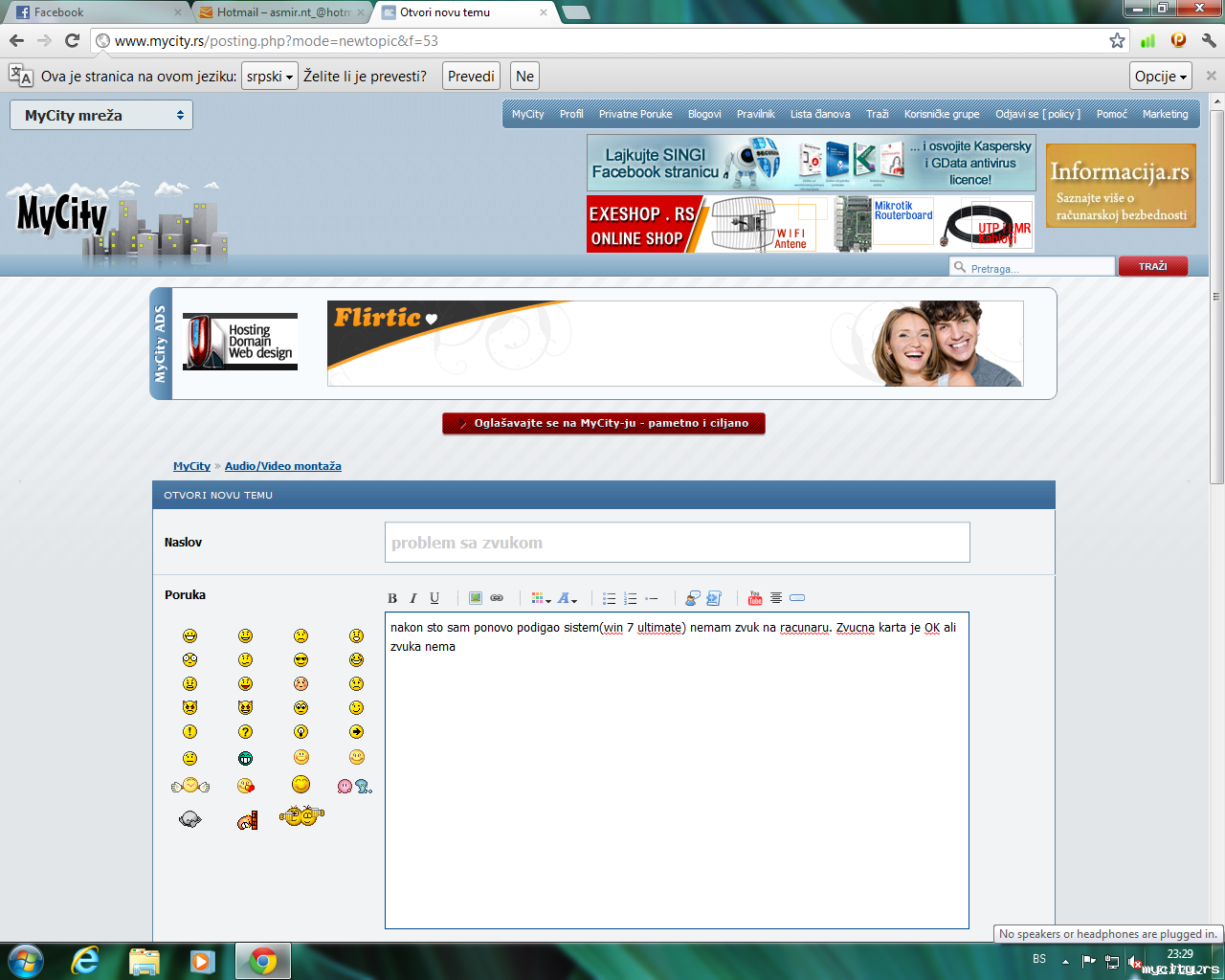
Task: Create a numbered list in the editor
Action: click(x=631, y=598)
